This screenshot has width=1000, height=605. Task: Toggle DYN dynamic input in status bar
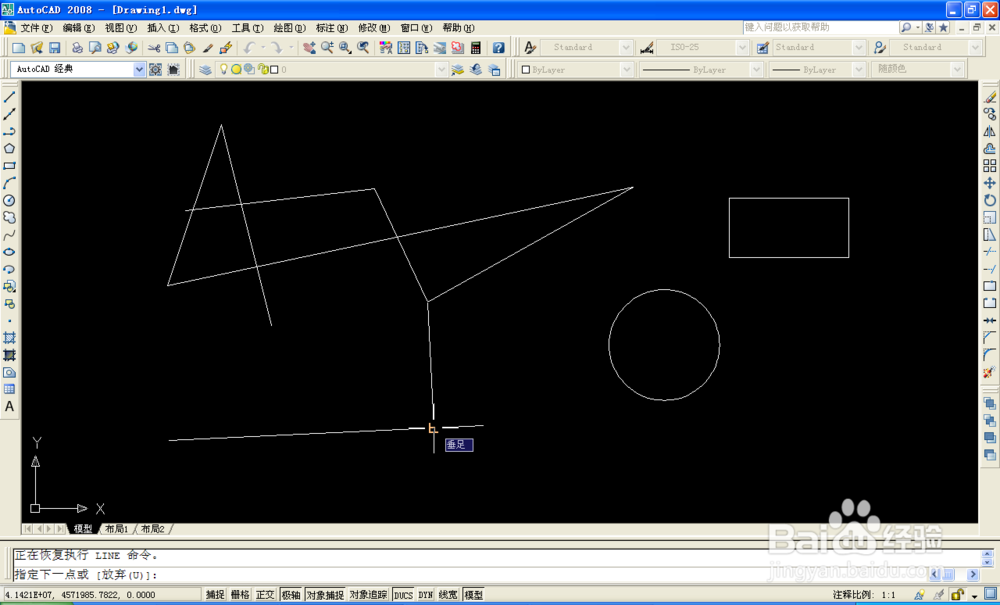(425, 595)
